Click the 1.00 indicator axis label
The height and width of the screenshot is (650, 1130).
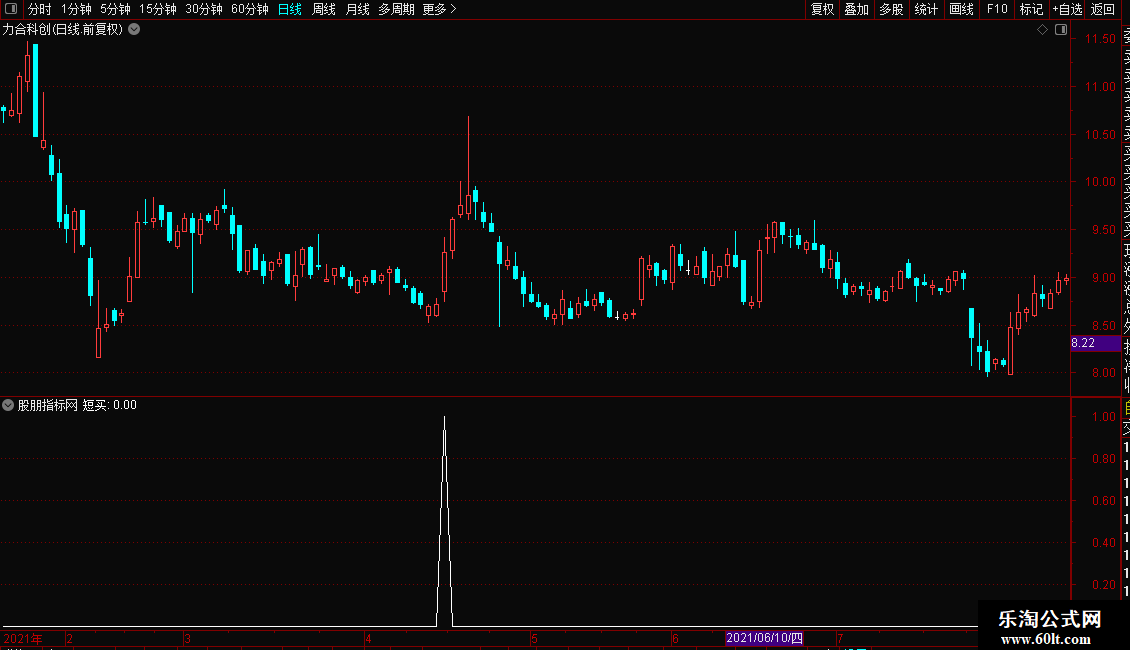tap(1103, 417)
